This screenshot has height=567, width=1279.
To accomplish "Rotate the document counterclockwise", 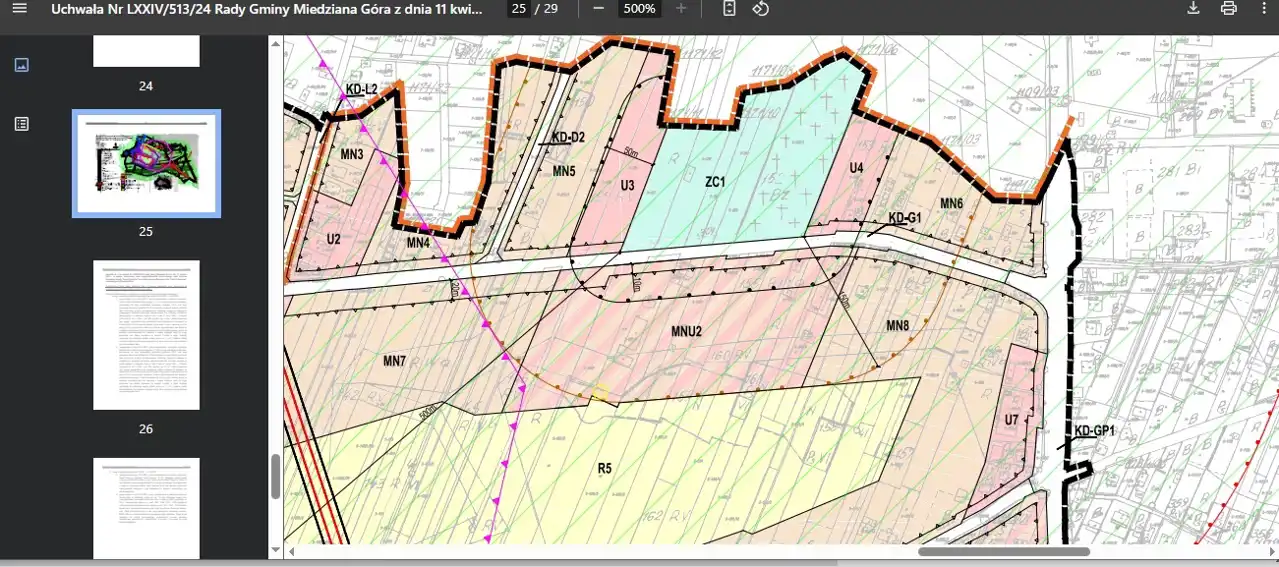I will (760, 8).
